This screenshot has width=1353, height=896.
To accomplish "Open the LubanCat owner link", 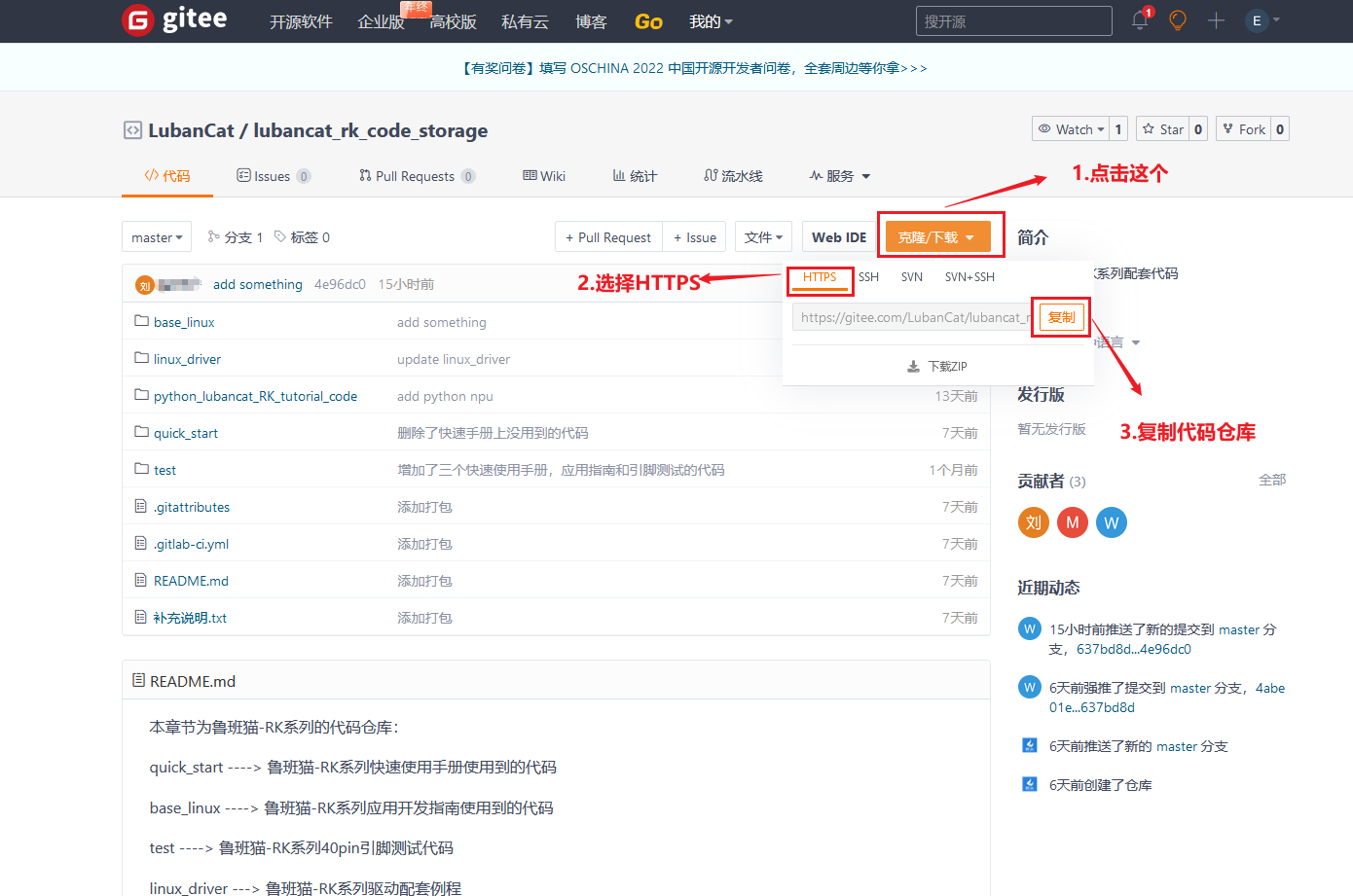I will [x=191, y=130].
